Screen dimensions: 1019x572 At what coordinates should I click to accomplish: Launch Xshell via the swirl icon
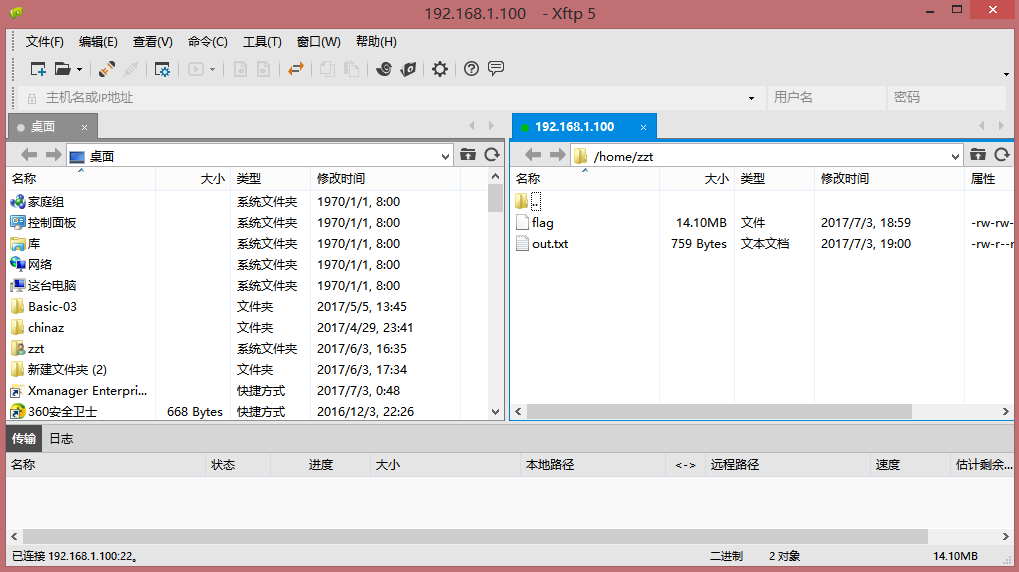point(383,69)
